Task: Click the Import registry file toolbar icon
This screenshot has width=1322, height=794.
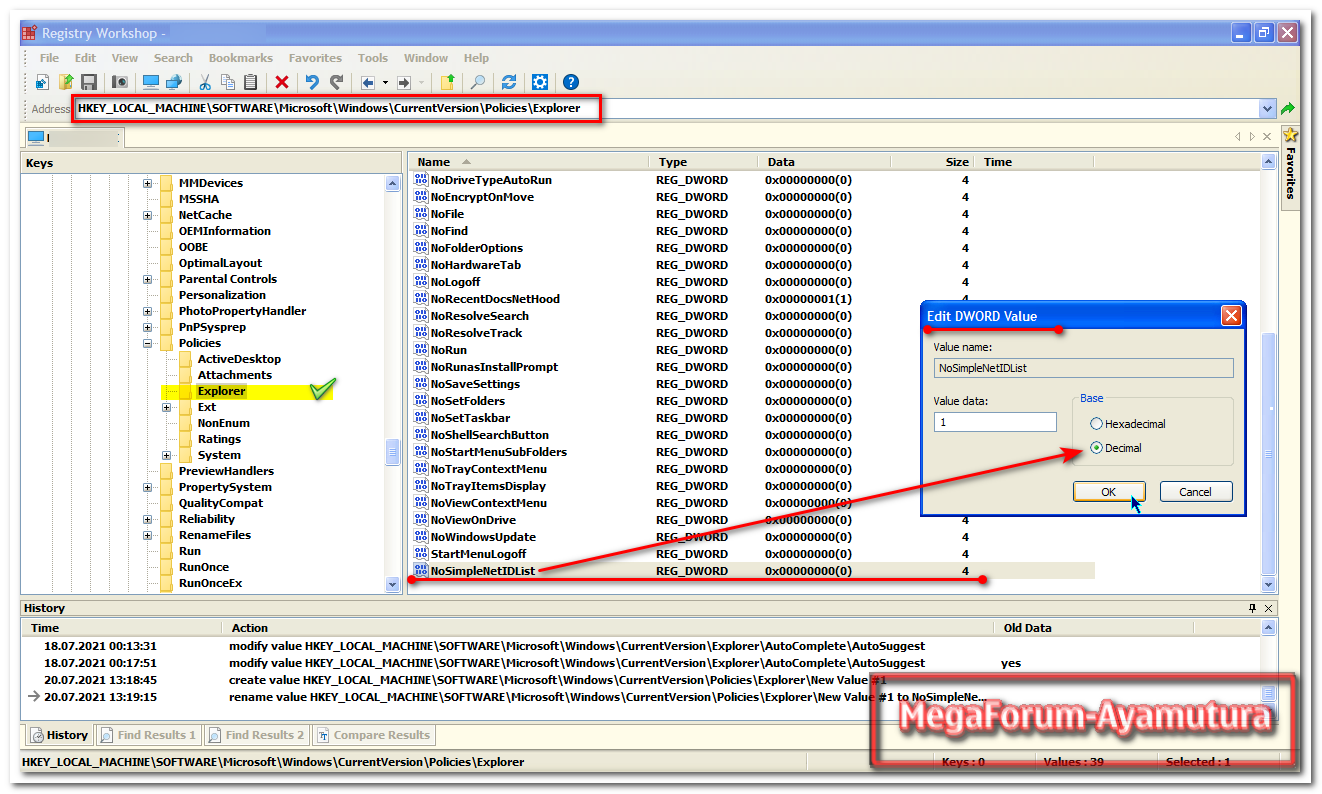Action: 43,82
